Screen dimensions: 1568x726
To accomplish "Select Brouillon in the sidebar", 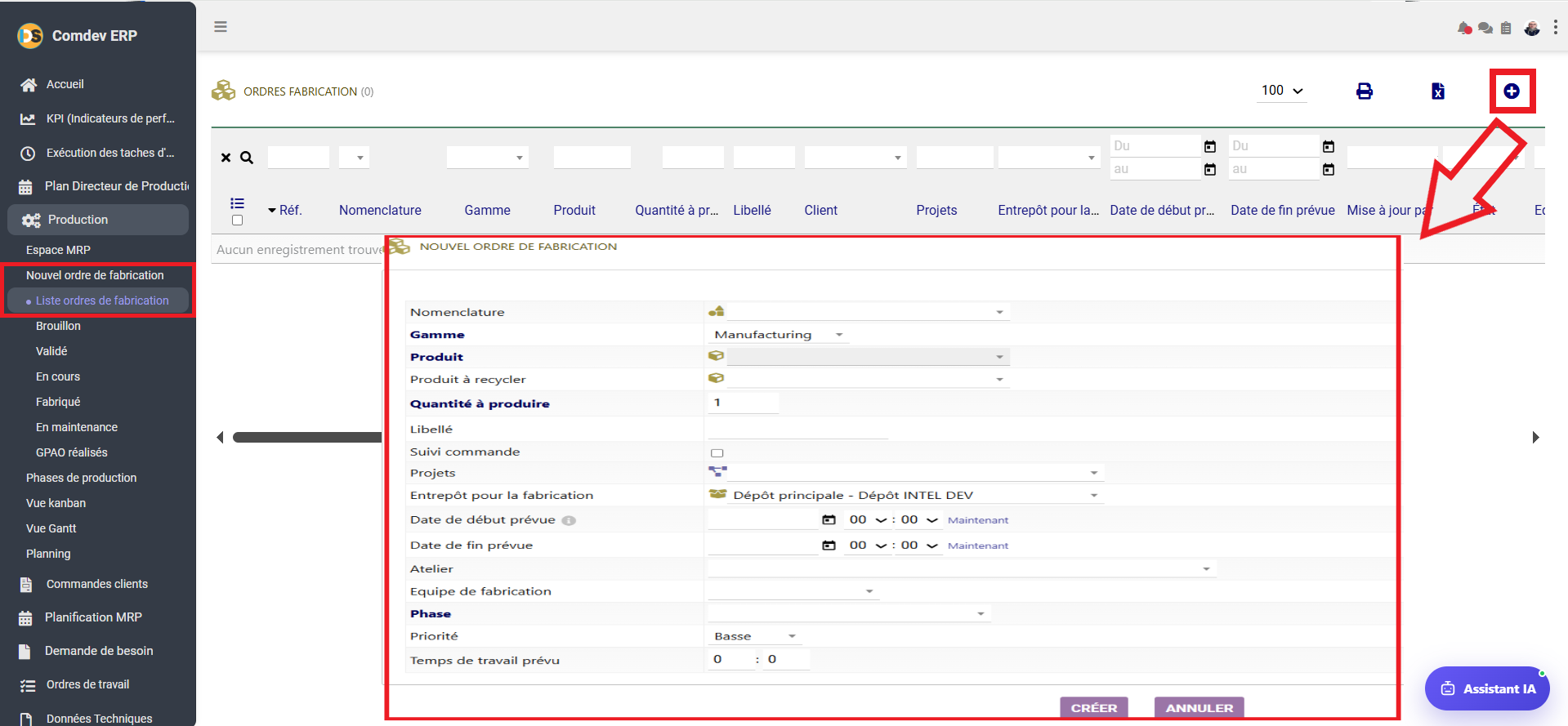I will pyautogui.click(x=58, y=326).
